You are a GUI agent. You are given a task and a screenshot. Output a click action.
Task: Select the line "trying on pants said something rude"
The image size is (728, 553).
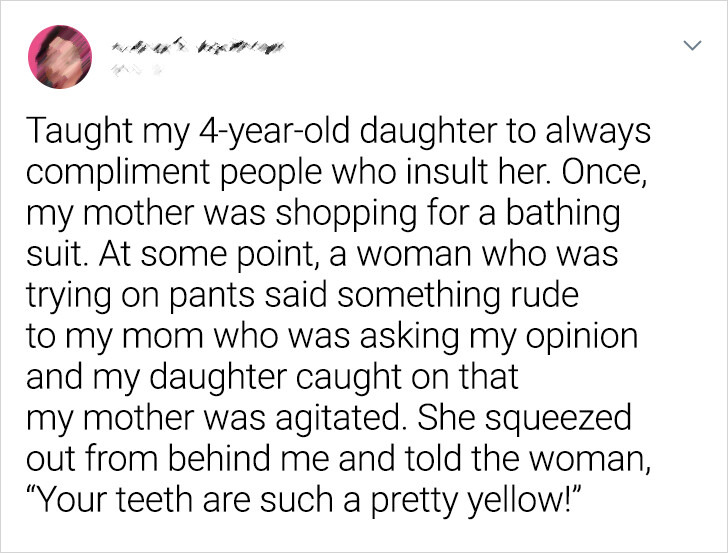coord(302,295)
